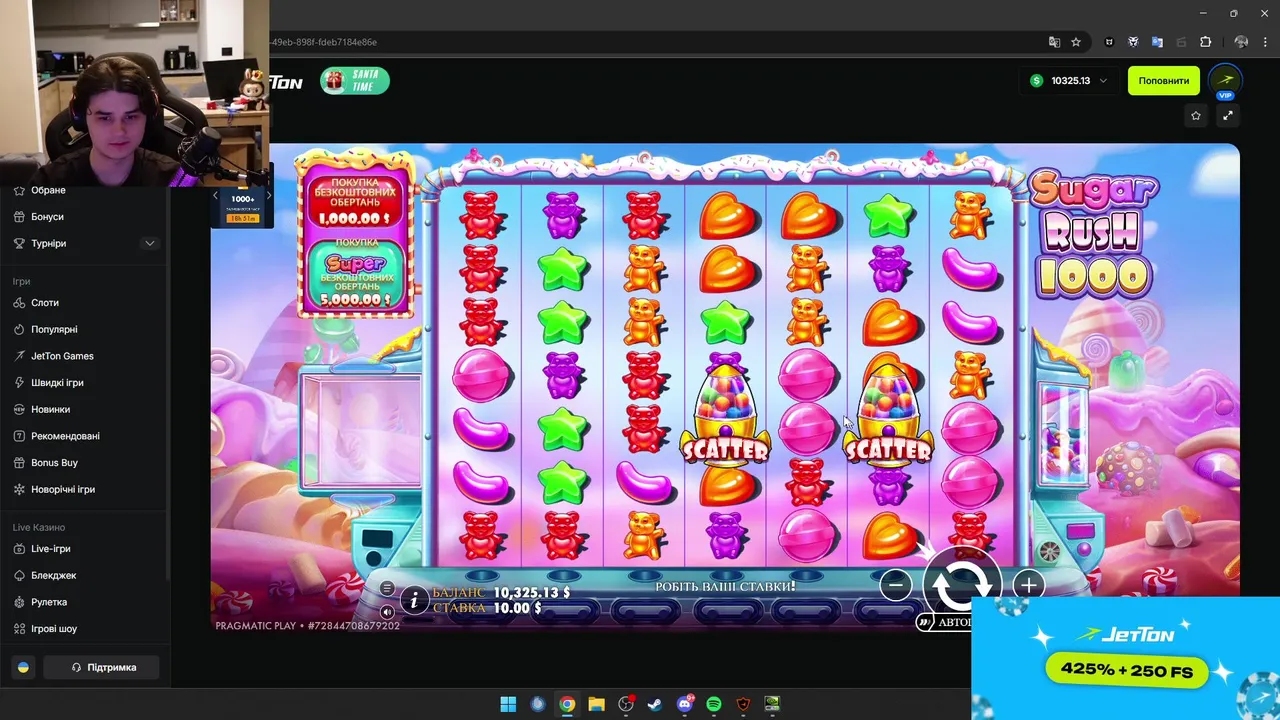The height and width of the screenshot is (720, 1280).
Task: Open the NVIDIA app from taskbar
Action: coord(772,704)
